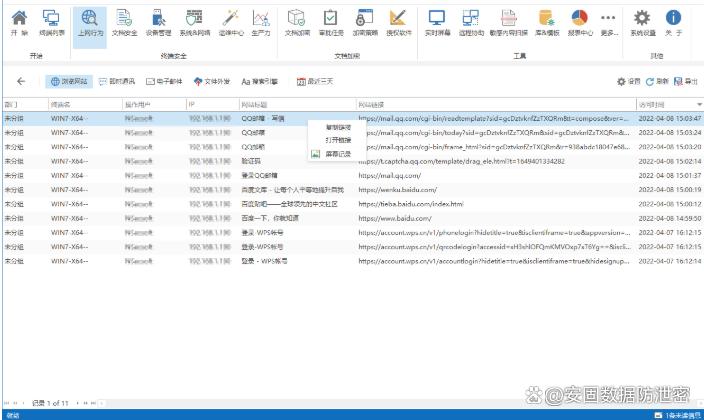This screenshot has width=704, height=420.
Task: Click the 远程协助 remote assistance icon
Action: (470, 22)
